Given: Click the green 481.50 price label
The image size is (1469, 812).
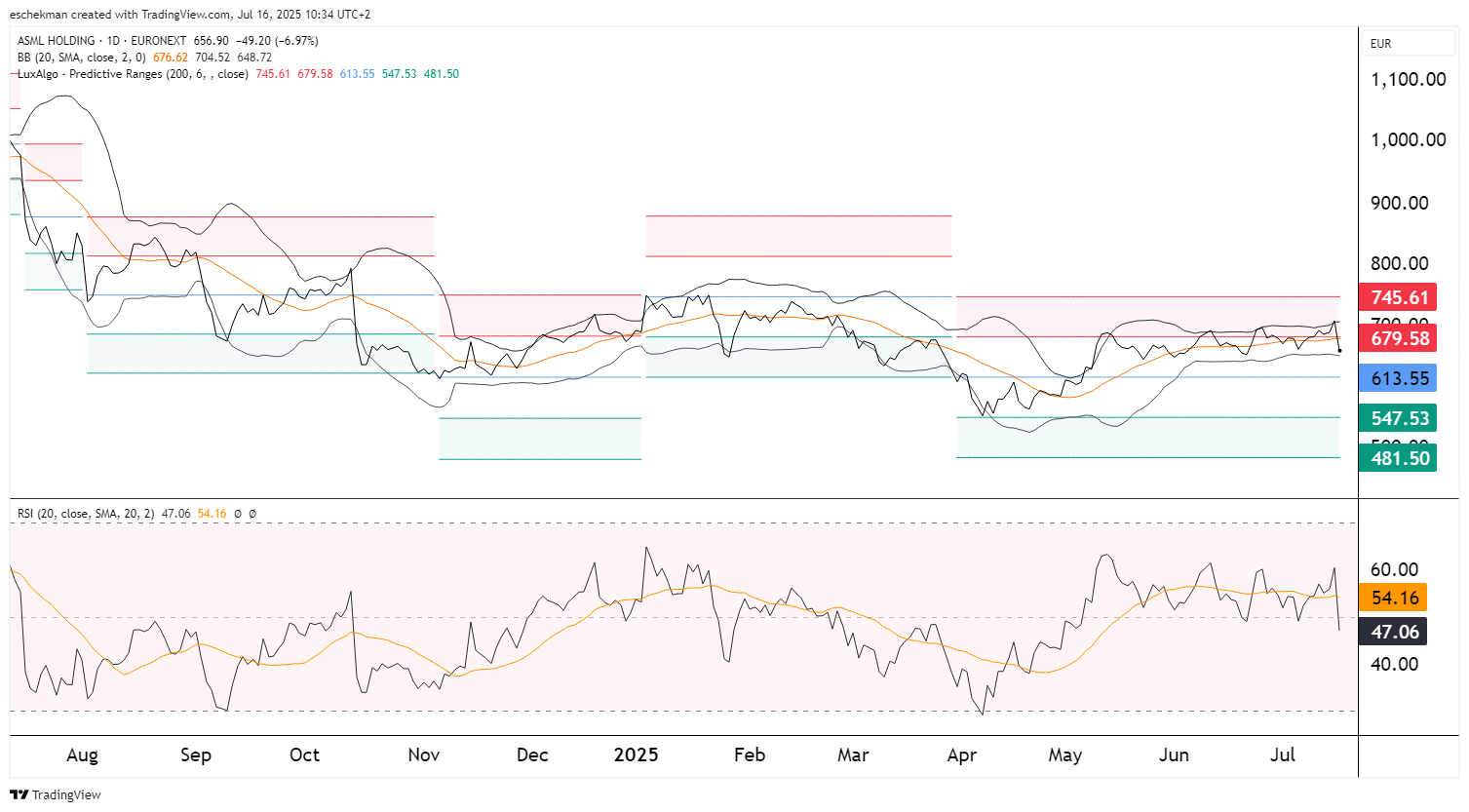Looking at the screenshot, I should pos(1400,457).
